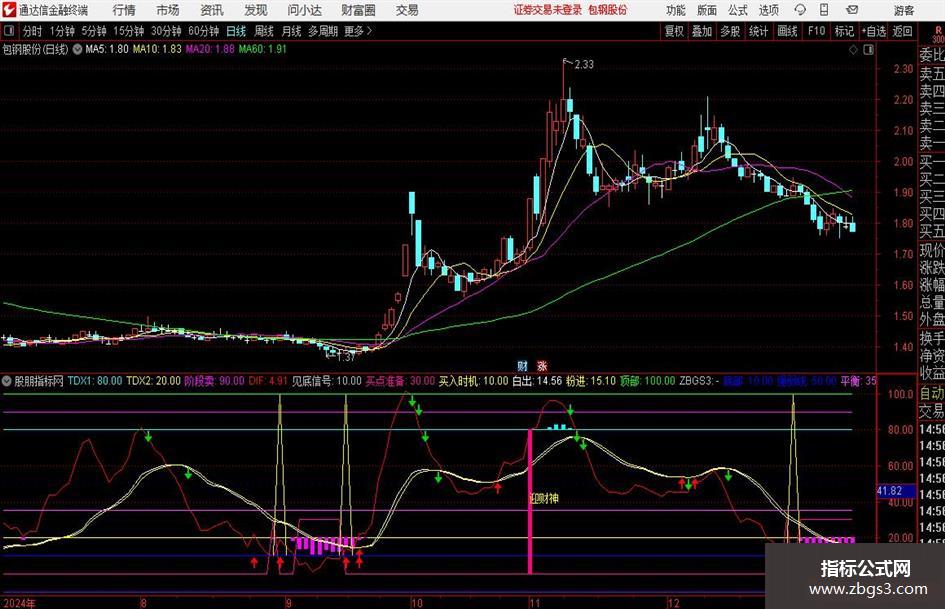Open the 多周期 multi-period view
945x609 pixels.
tap(323, 31)
